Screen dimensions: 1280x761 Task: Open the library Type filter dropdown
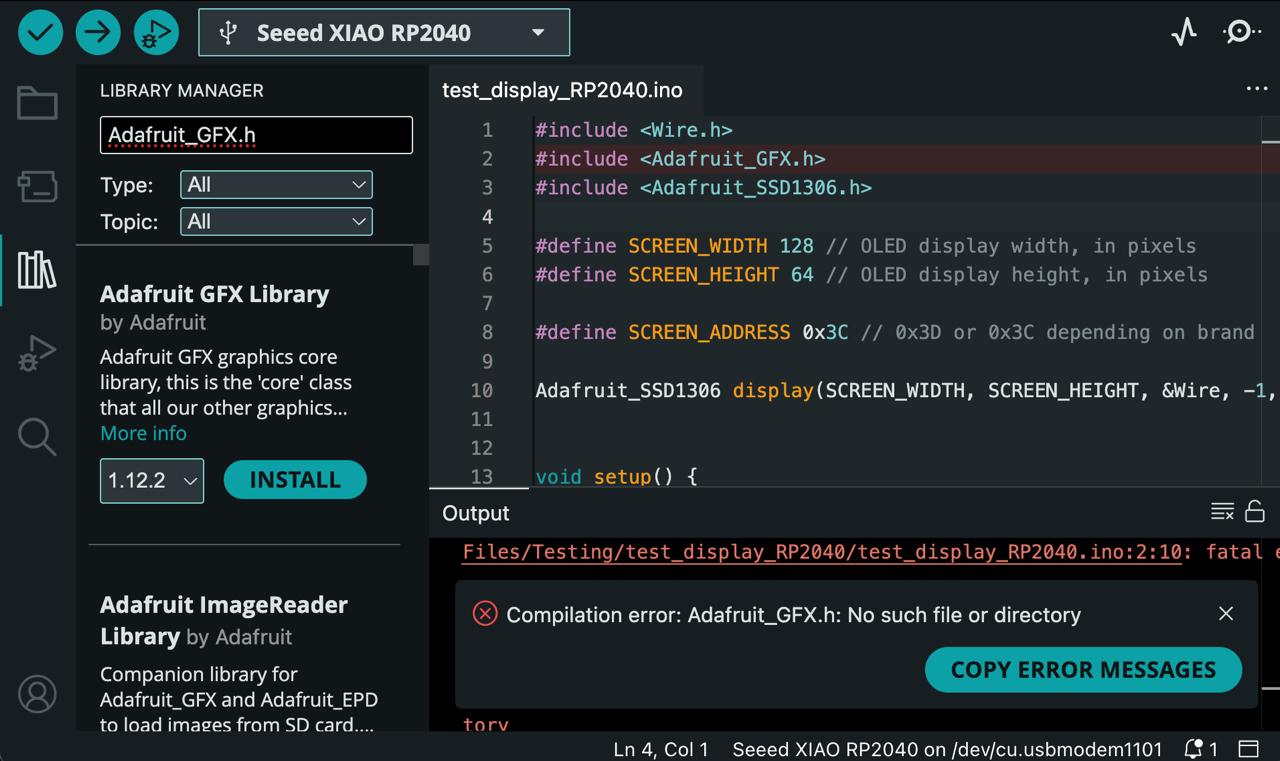276,185
